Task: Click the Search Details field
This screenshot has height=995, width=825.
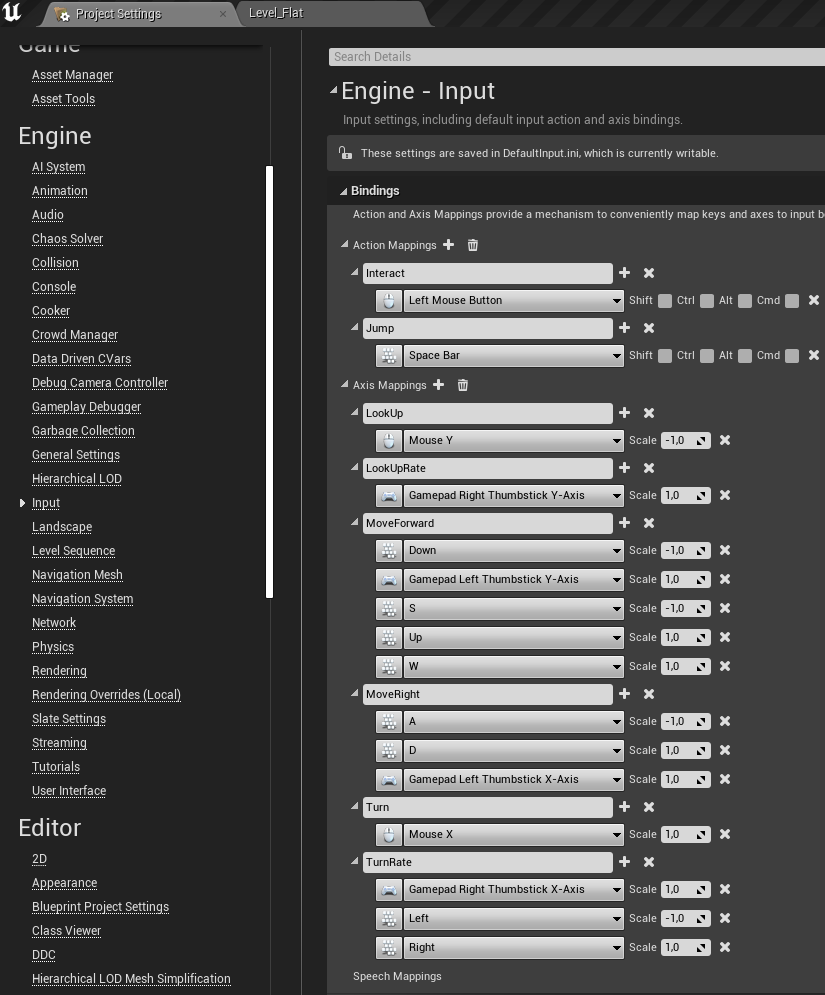Action: (x=575, y=57)
